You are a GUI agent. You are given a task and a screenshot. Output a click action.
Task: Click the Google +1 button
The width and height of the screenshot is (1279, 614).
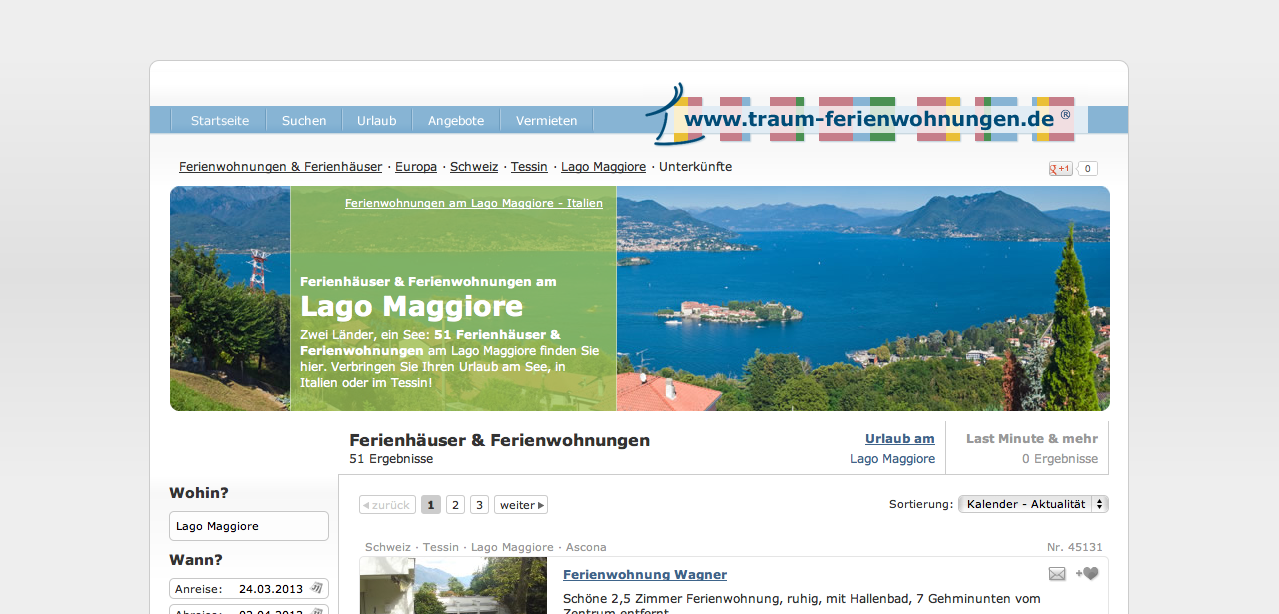pos(1060,169)
